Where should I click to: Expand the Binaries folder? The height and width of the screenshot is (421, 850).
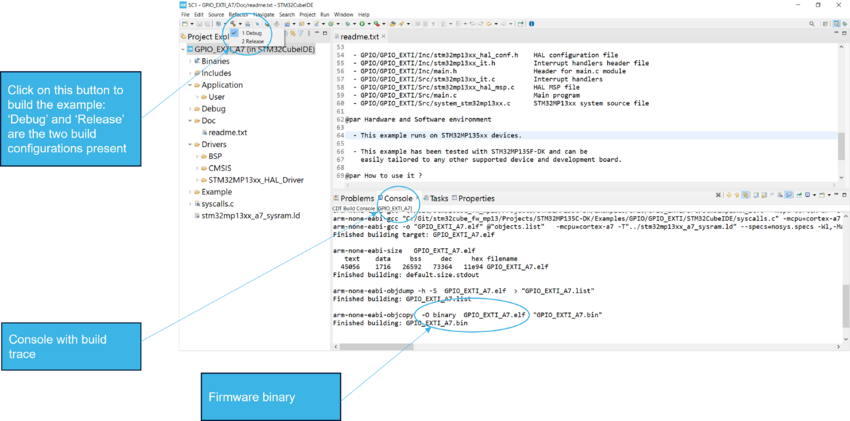coord(190,61)
